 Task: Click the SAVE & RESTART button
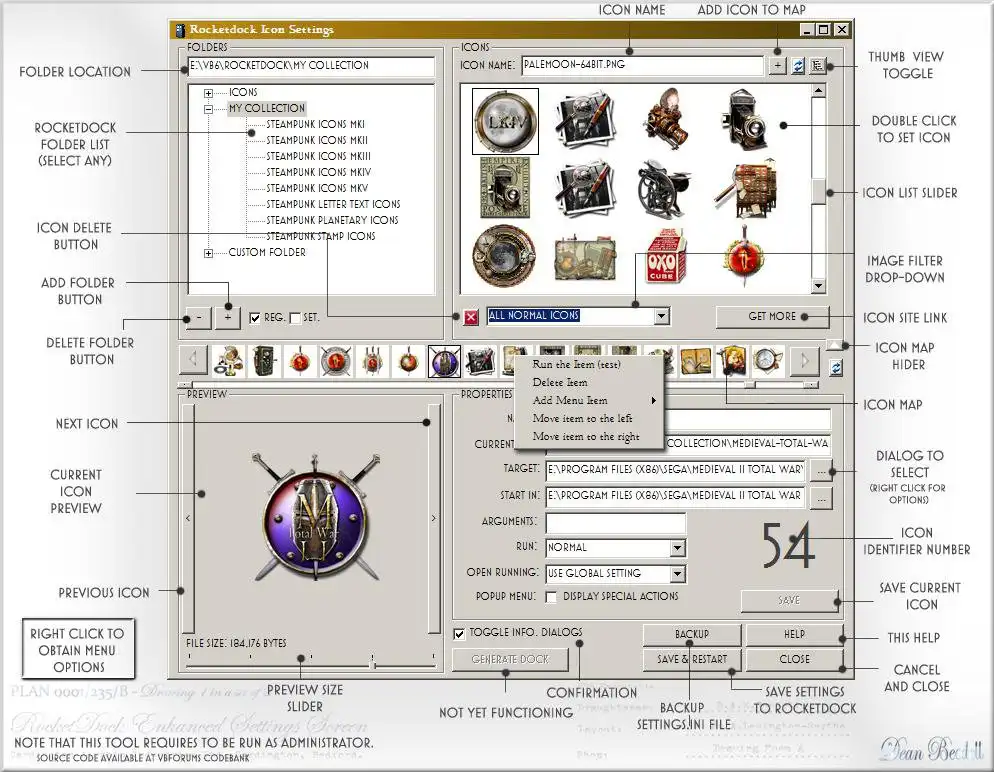point(692,659)
